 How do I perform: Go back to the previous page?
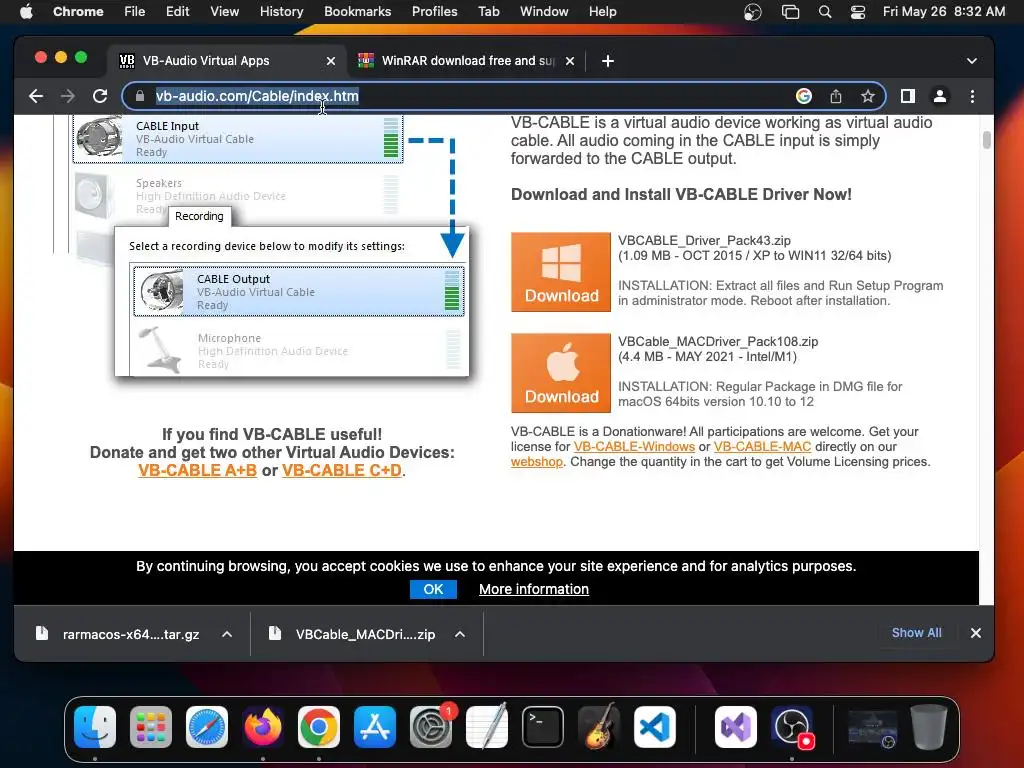tap(36, 96)
